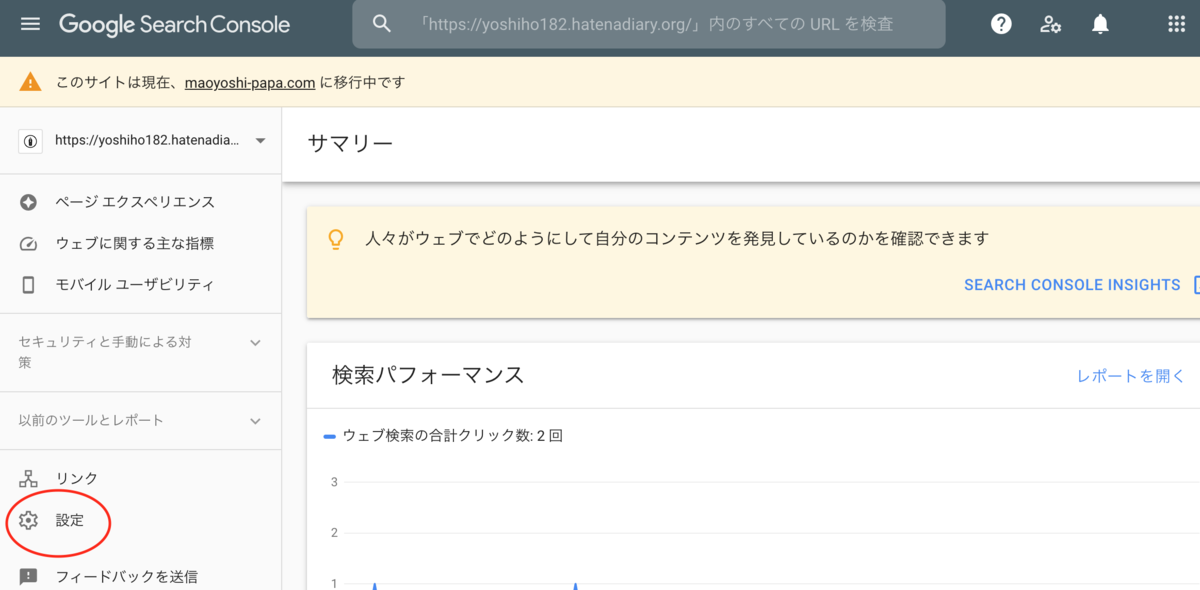
Task: Click the add user icon in header
Action: 1051,24
